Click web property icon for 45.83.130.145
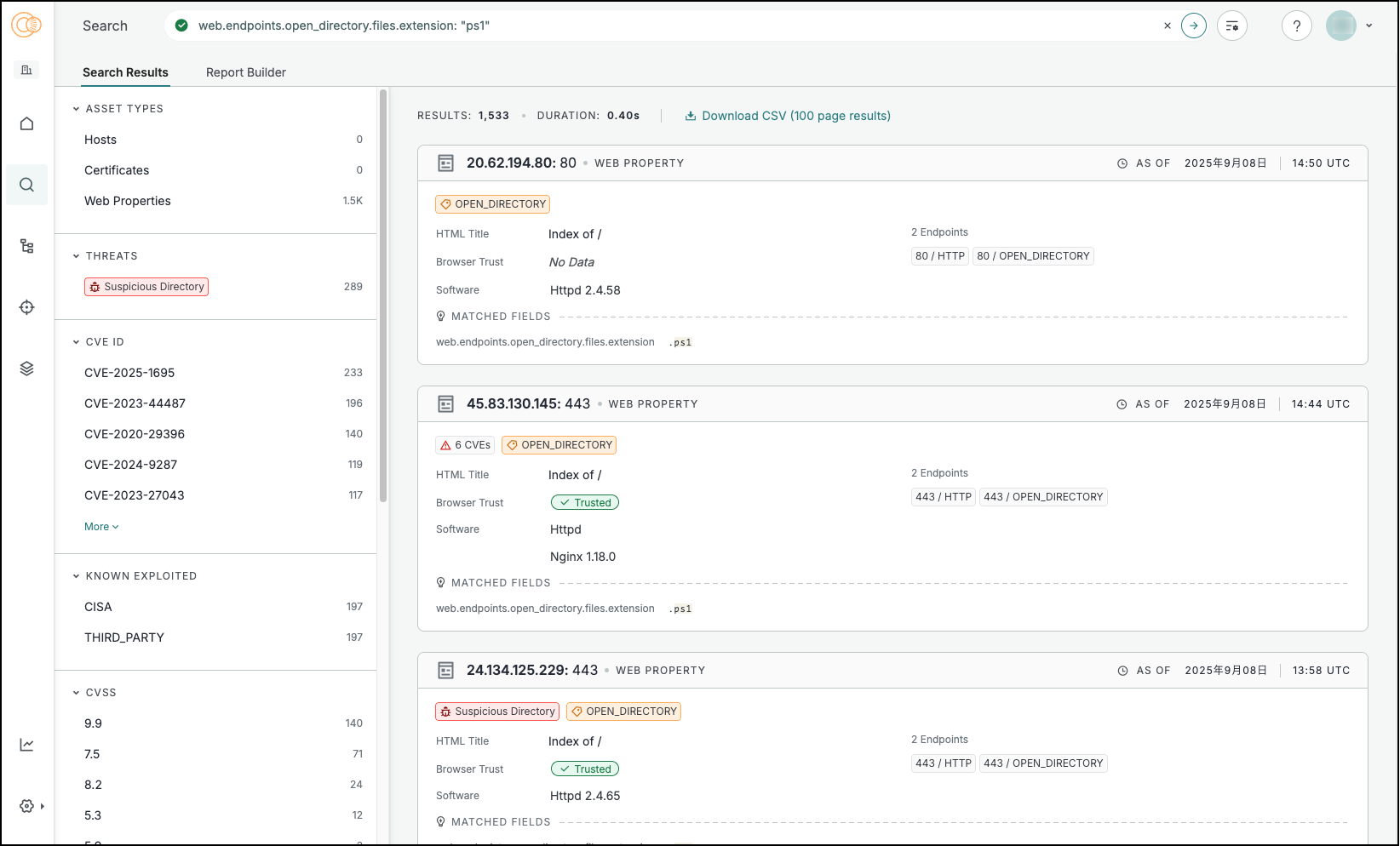 point(445,404)
